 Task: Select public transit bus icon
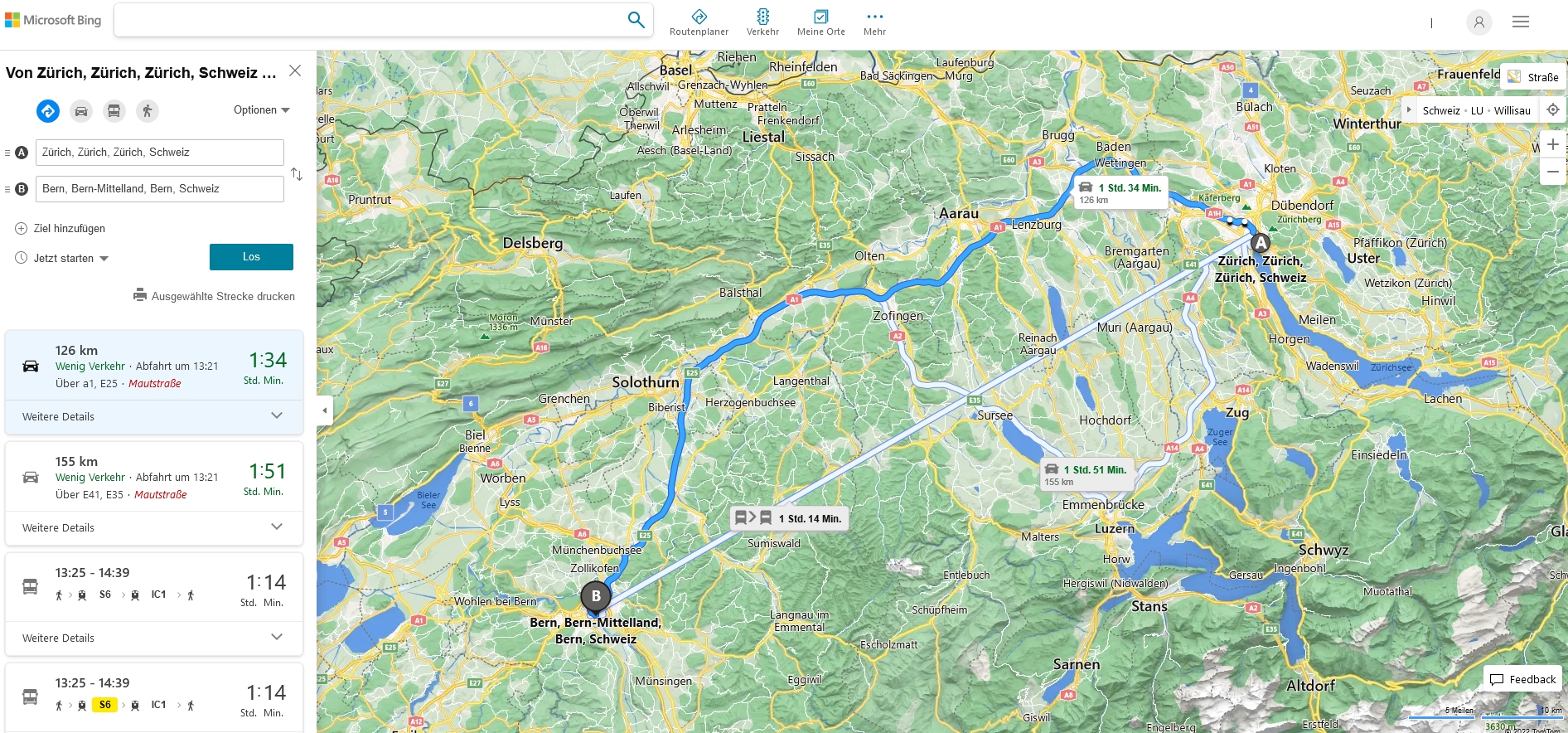114,110
